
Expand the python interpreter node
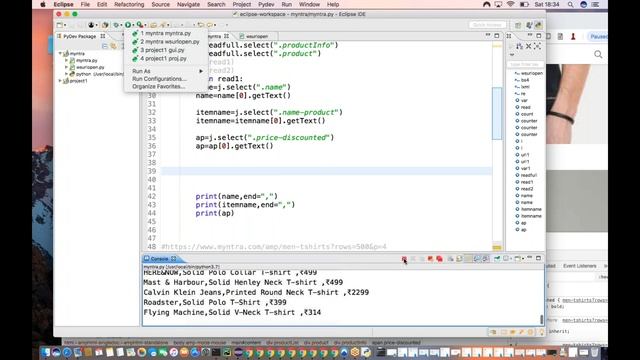pyautogui.click(x=67, y=74)
